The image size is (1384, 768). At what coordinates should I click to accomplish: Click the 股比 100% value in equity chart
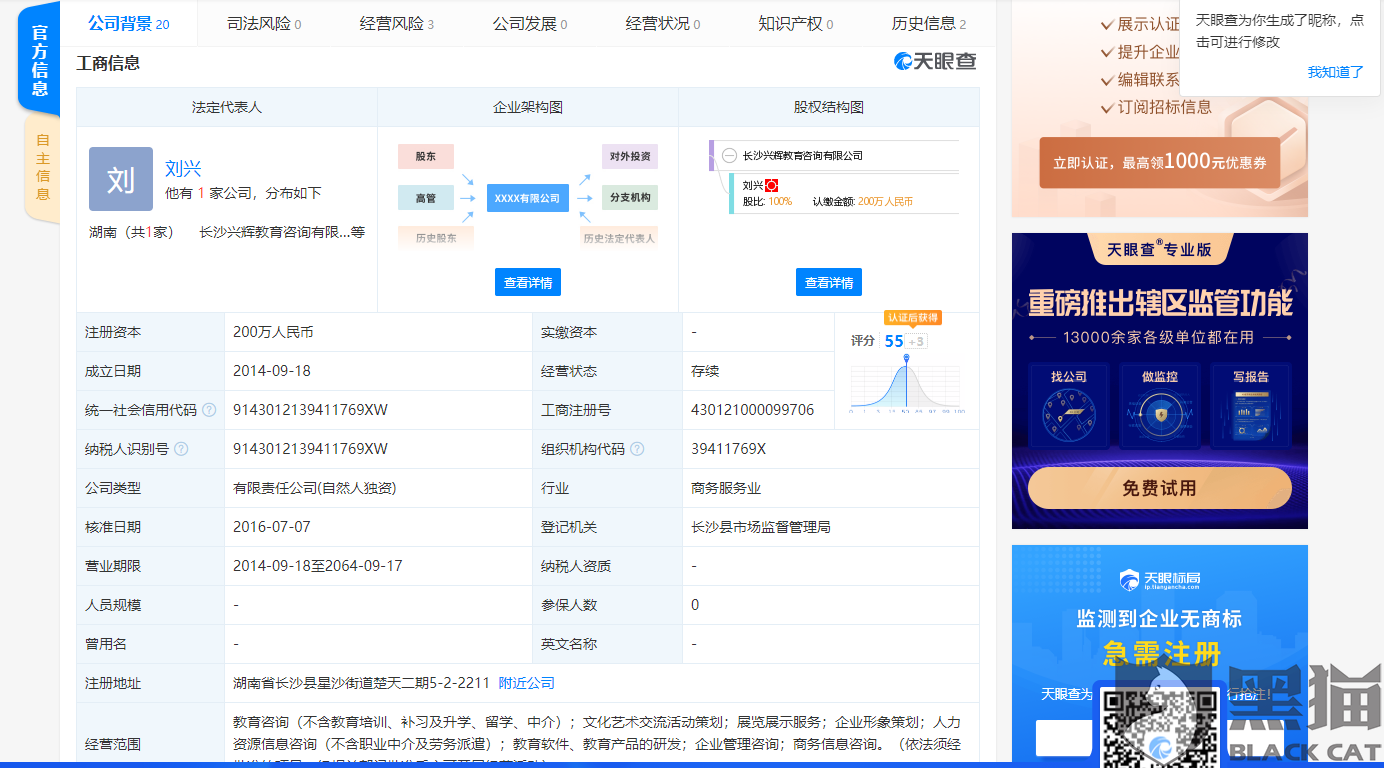pos(780,202)
